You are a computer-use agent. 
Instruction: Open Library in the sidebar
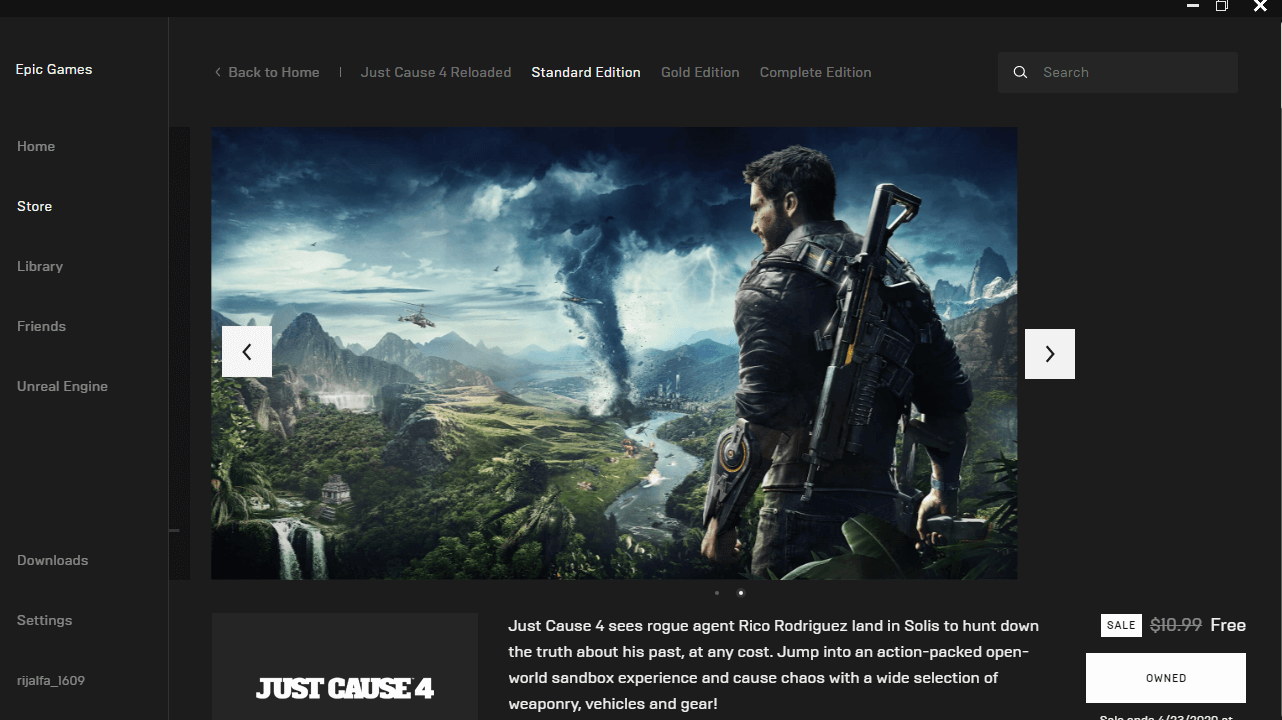(40, 267)
